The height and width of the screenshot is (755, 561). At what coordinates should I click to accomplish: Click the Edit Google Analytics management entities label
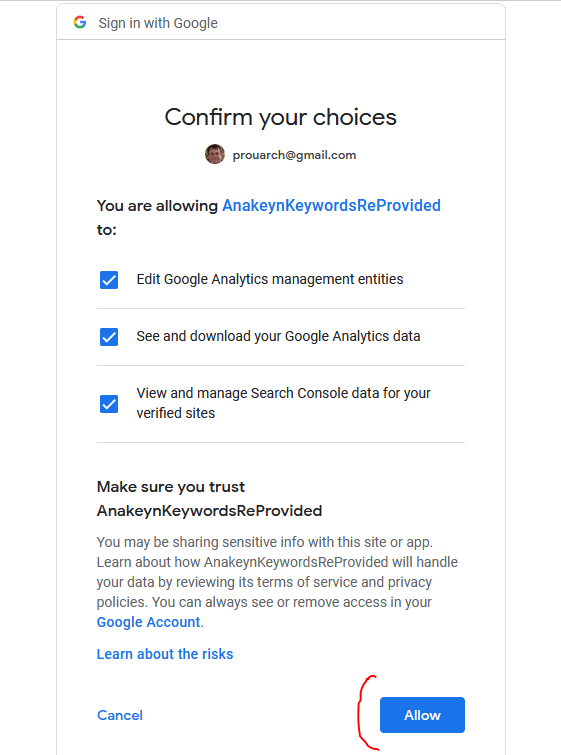click(x=270, y=279)
